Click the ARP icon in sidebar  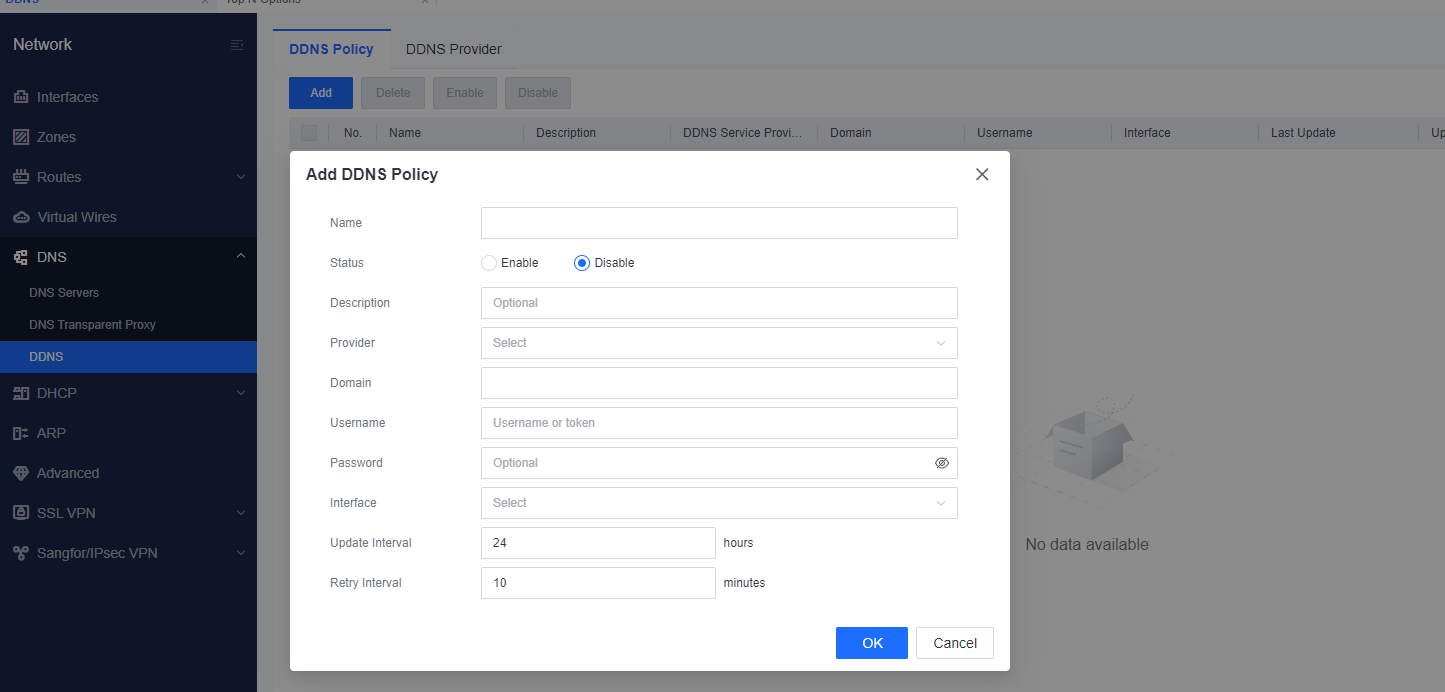pyautogui.click(x=21, y=433)
